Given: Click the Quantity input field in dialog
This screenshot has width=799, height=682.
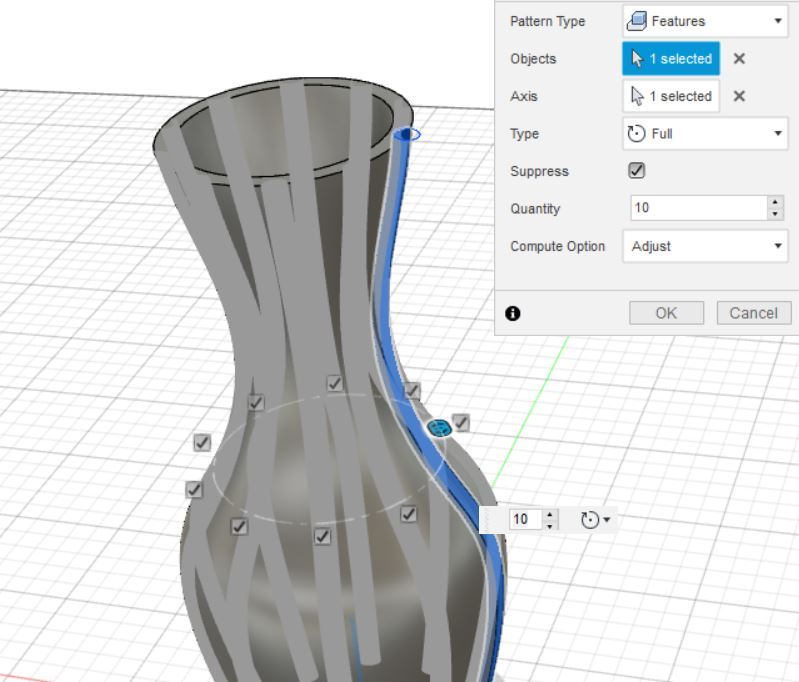Looking at the screenshot, I should tap(699, 208).
